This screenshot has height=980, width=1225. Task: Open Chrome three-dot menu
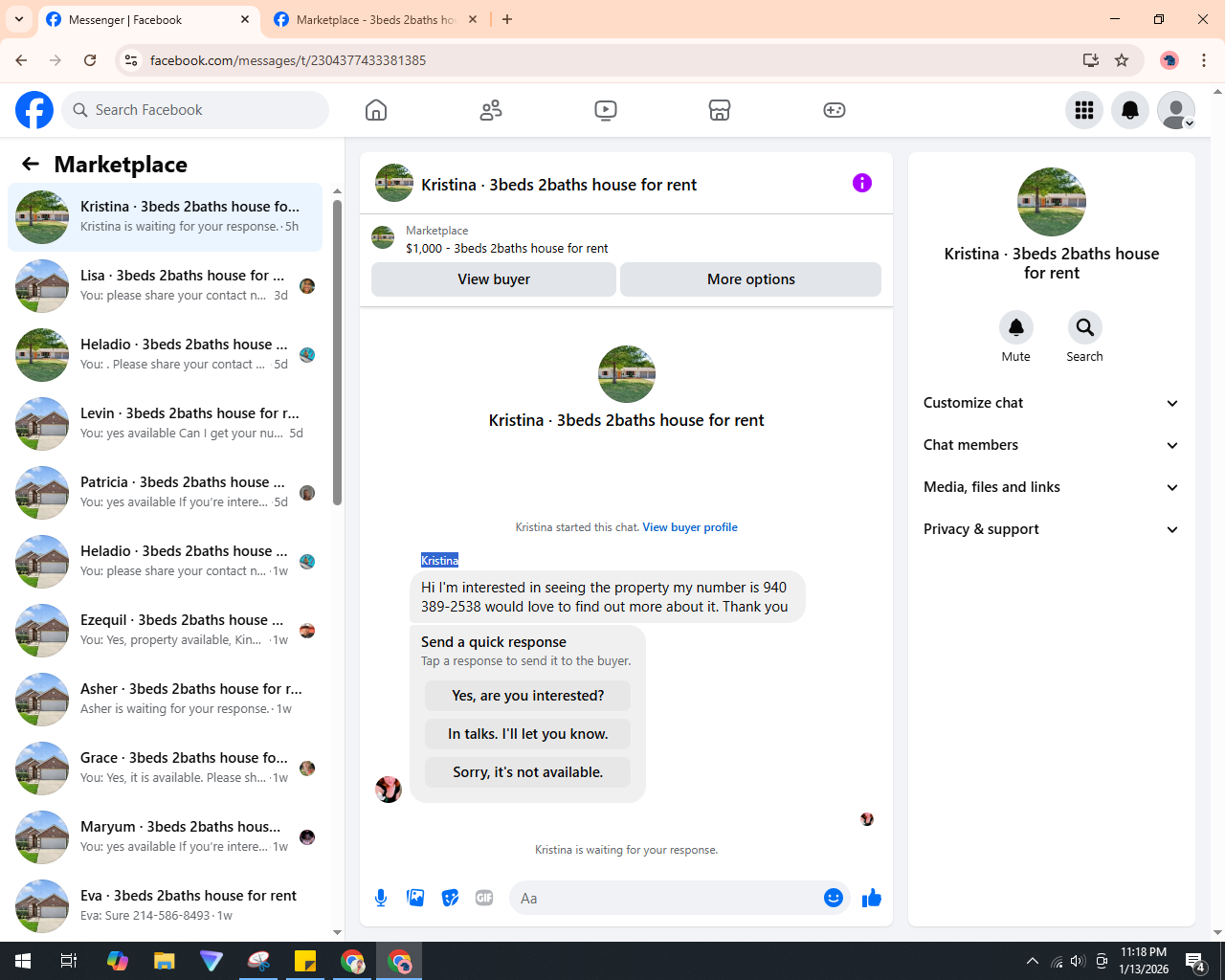pos(1204,60)
